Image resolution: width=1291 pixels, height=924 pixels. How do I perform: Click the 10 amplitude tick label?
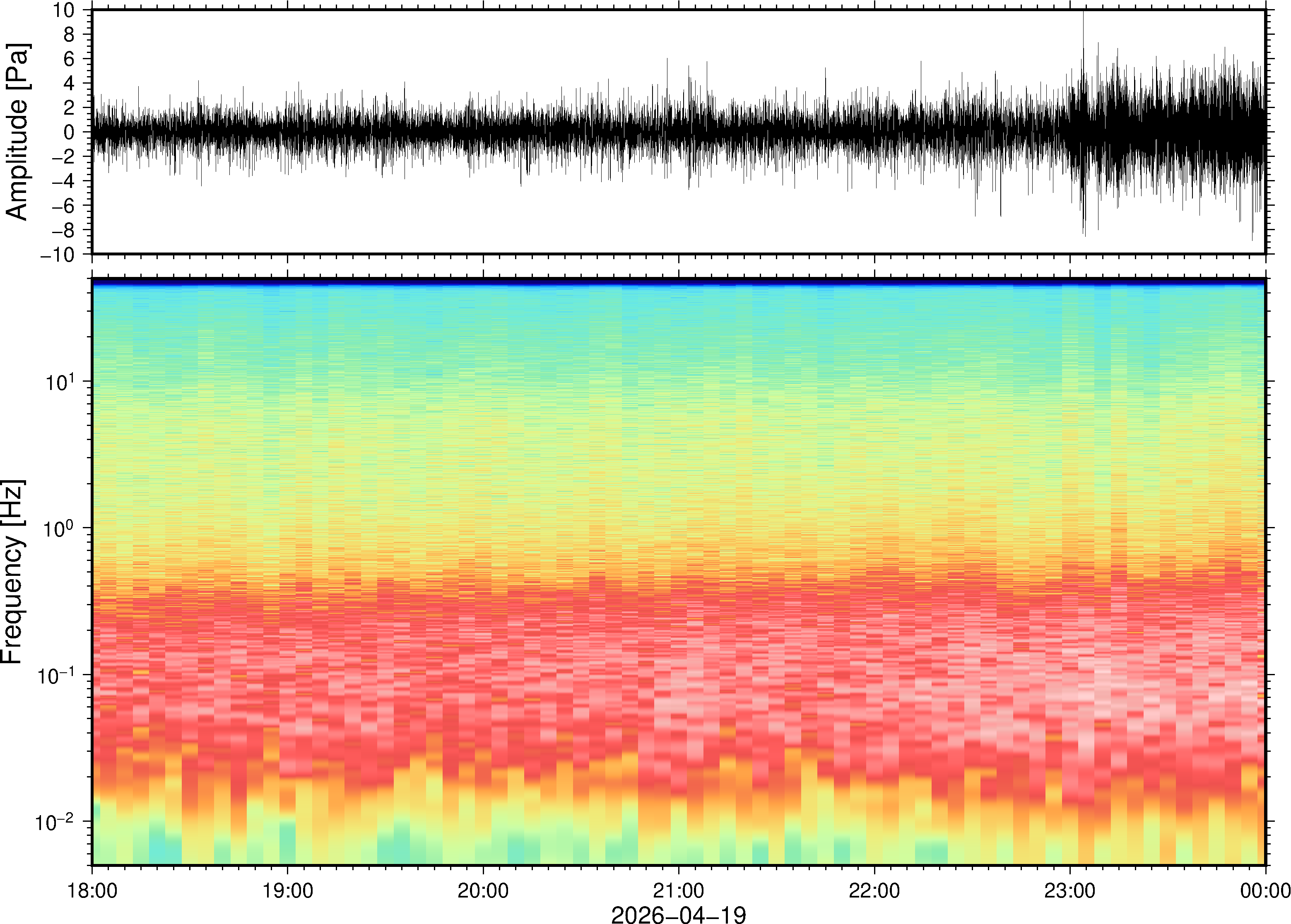[x=64, y=10]
